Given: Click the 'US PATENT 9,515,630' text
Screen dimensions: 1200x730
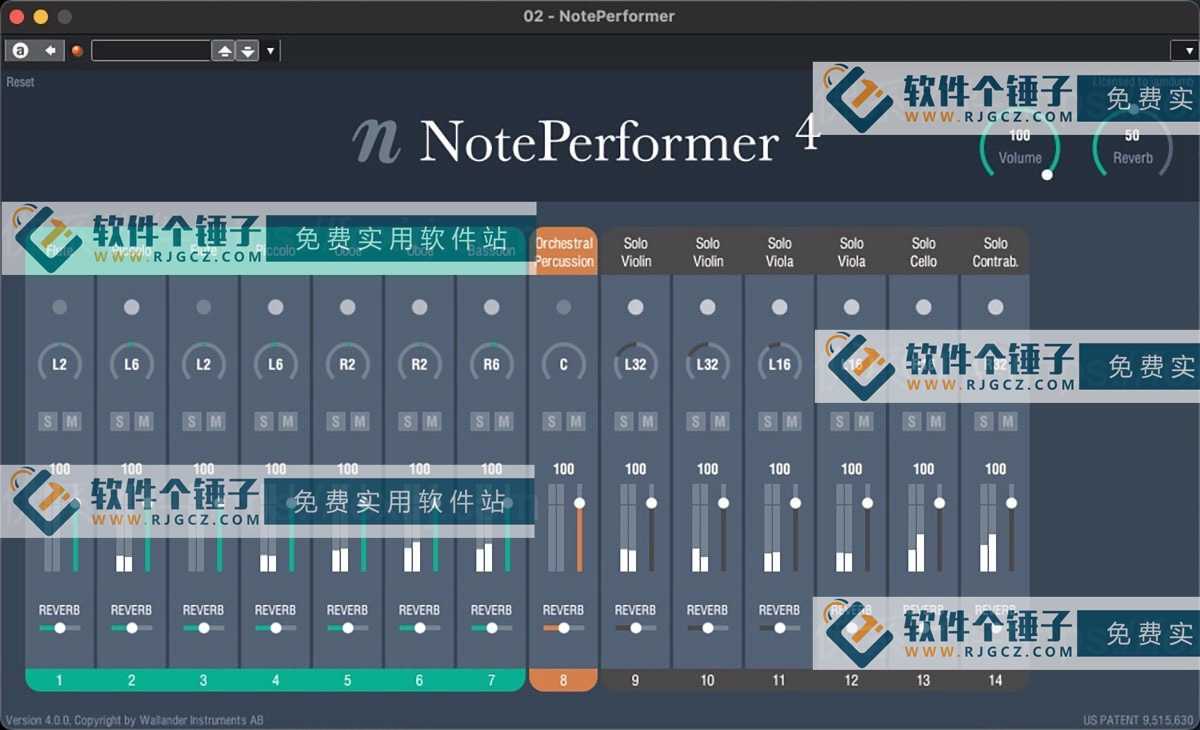Looking at the screenshot, I should [1138, 720].
